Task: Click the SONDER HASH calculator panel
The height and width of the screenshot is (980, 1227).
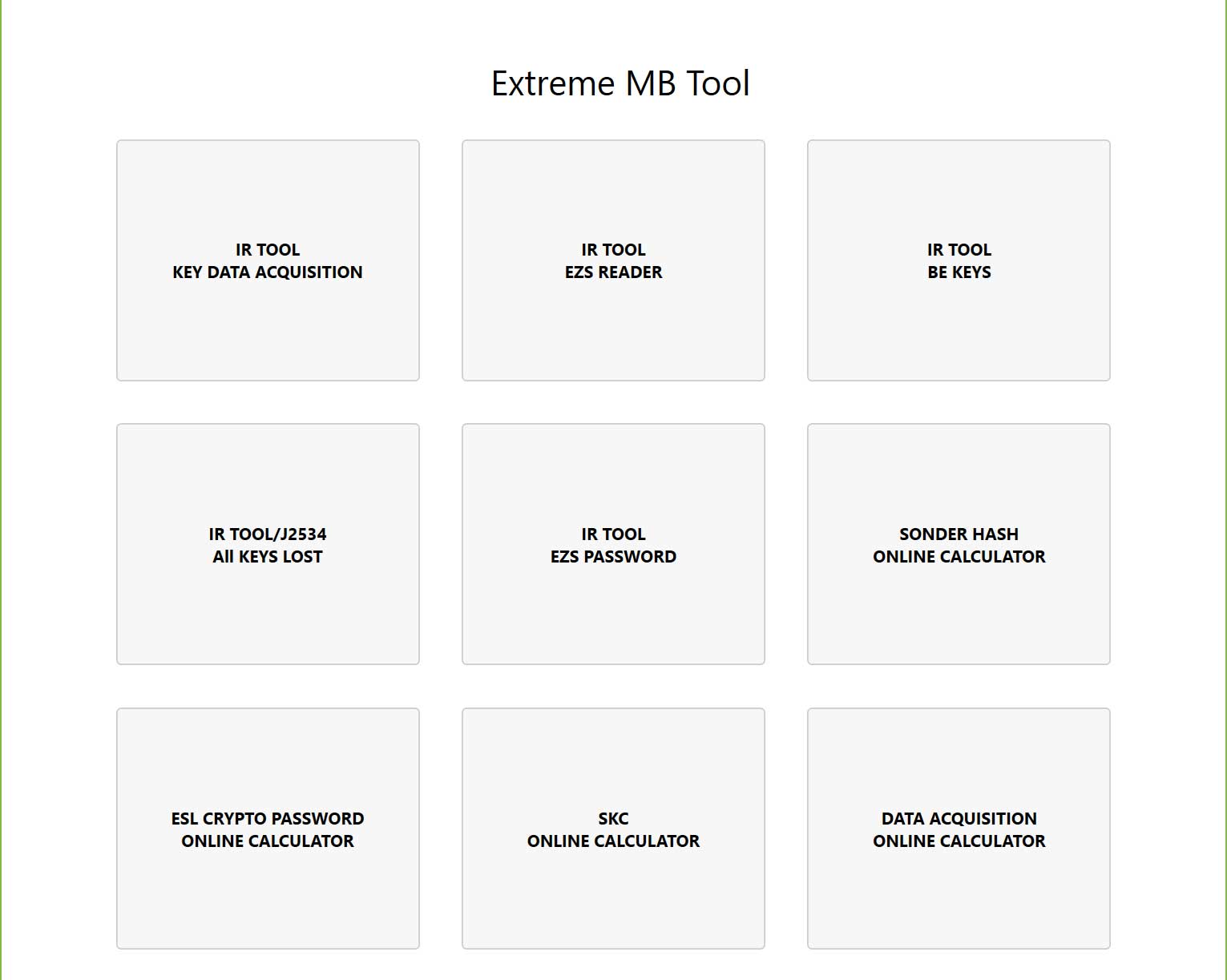Action: click(959, 544)
